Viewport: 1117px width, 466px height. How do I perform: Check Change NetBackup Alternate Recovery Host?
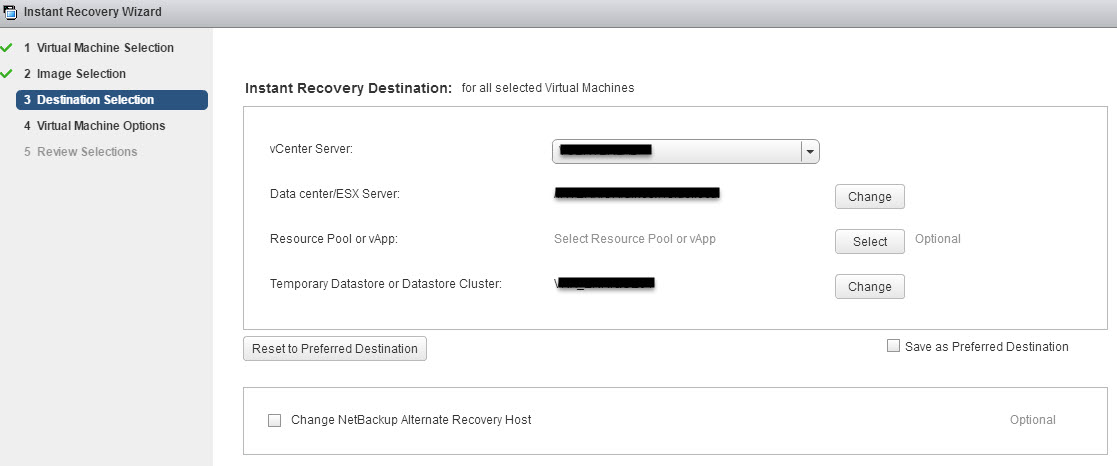tap(274, 420)
